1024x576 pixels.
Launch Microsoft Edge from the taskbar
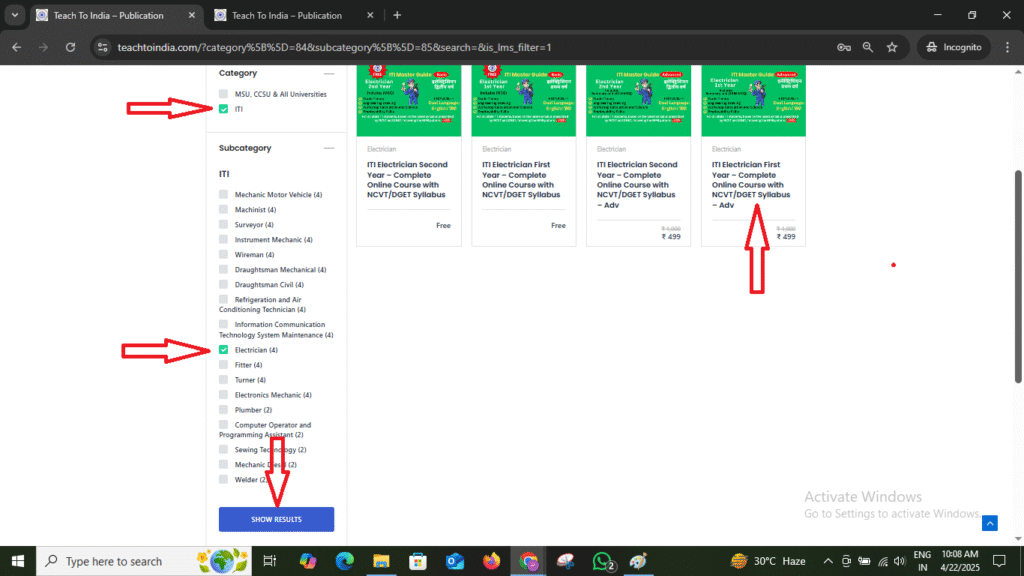point(344,561)
